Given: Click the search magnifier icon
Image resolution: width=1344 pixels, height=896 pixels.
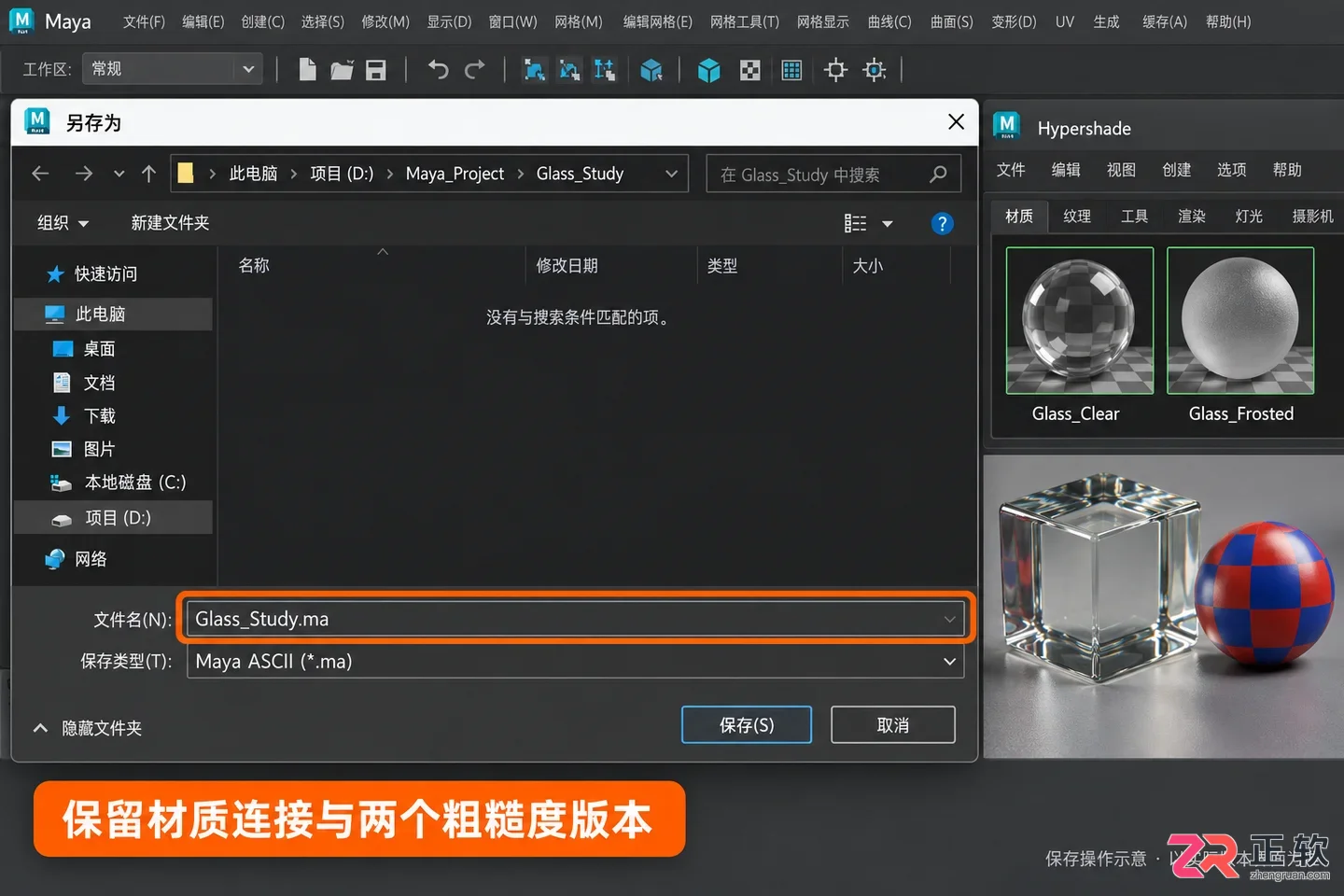Looking at the screenshot, I should coord(938,175).
